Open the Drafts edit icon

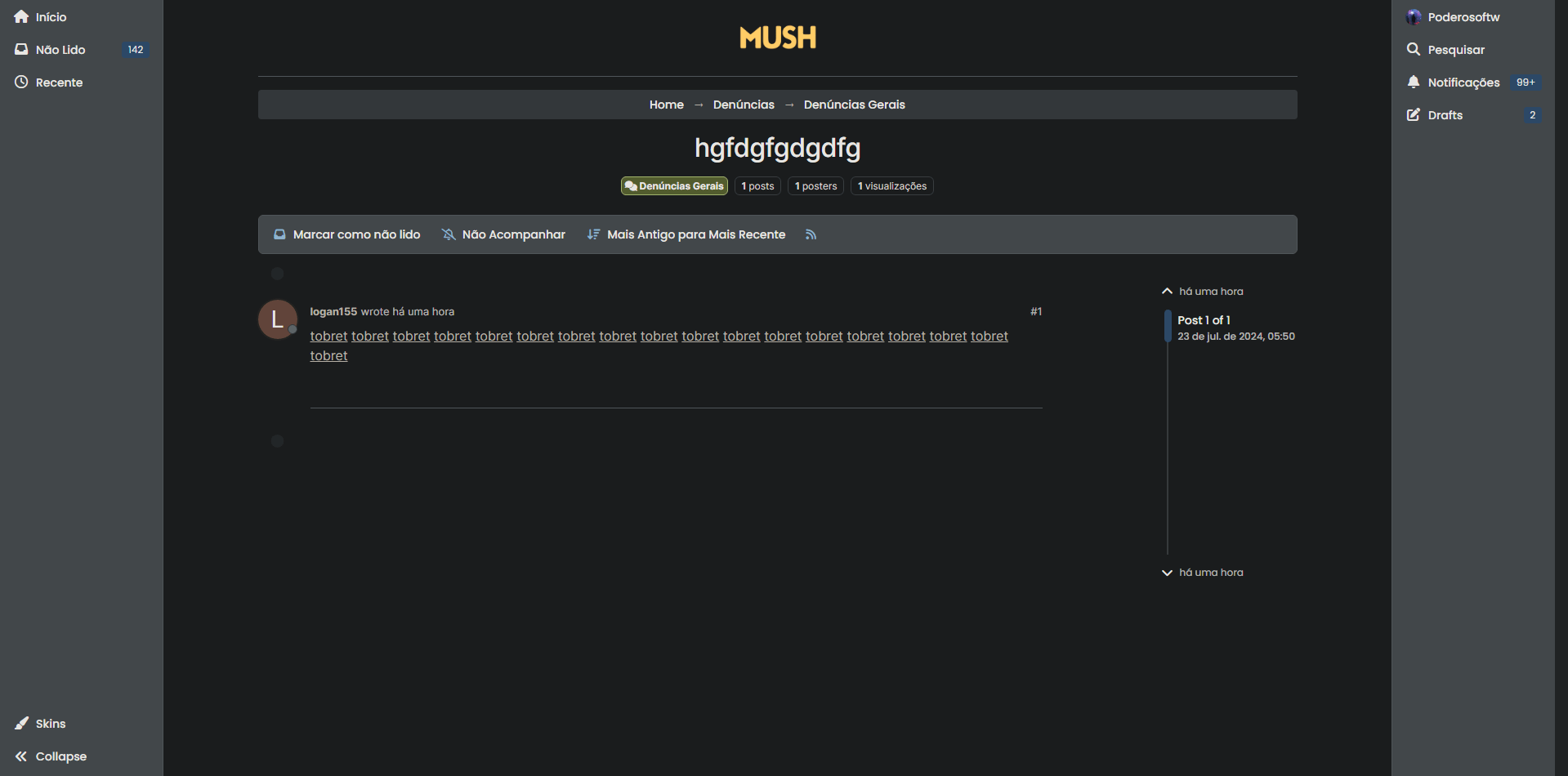coord(1414,114)
